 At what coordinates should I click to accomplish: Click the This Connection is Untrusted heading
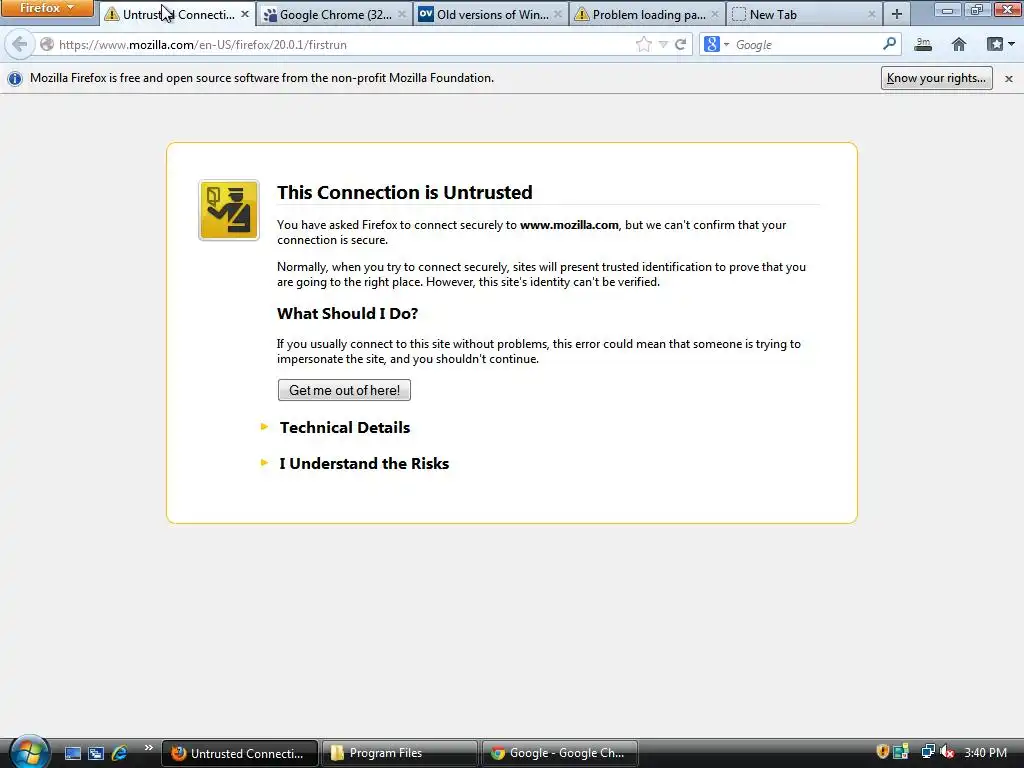click(x=404, y=193)
